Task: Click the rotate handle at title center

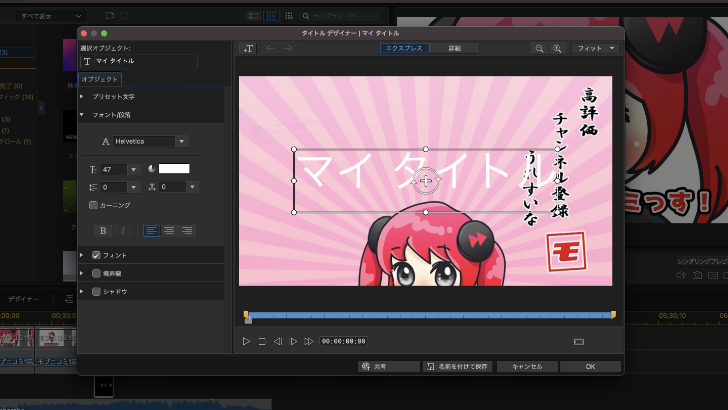Action: click(x=426, y=181)
